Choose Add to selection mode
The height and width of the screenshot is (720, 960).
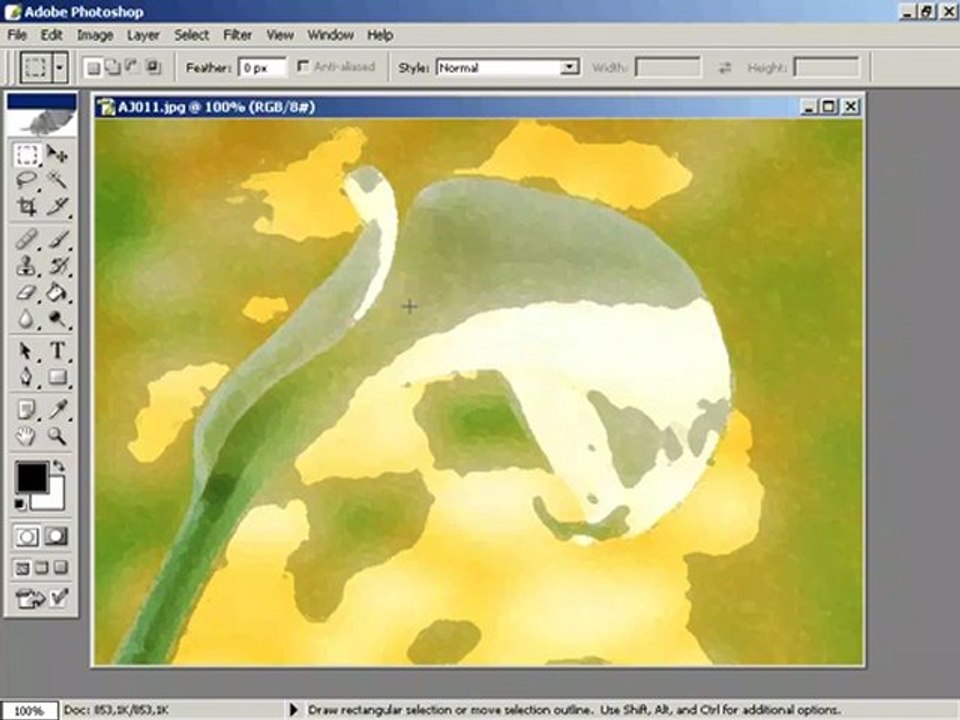tap(113, 67)
